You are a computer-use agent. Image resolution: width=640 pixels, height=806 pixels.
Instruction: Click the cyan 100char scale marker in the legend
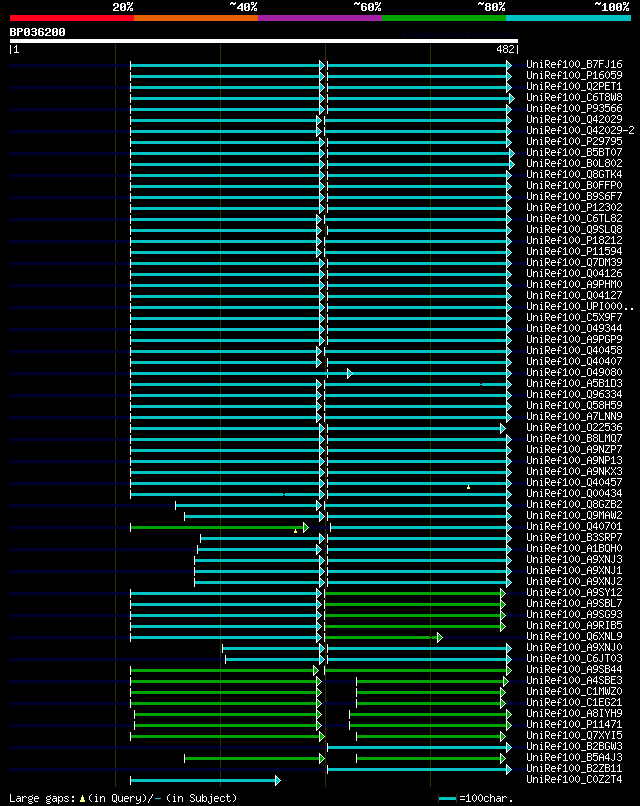[x=447, y=799]
